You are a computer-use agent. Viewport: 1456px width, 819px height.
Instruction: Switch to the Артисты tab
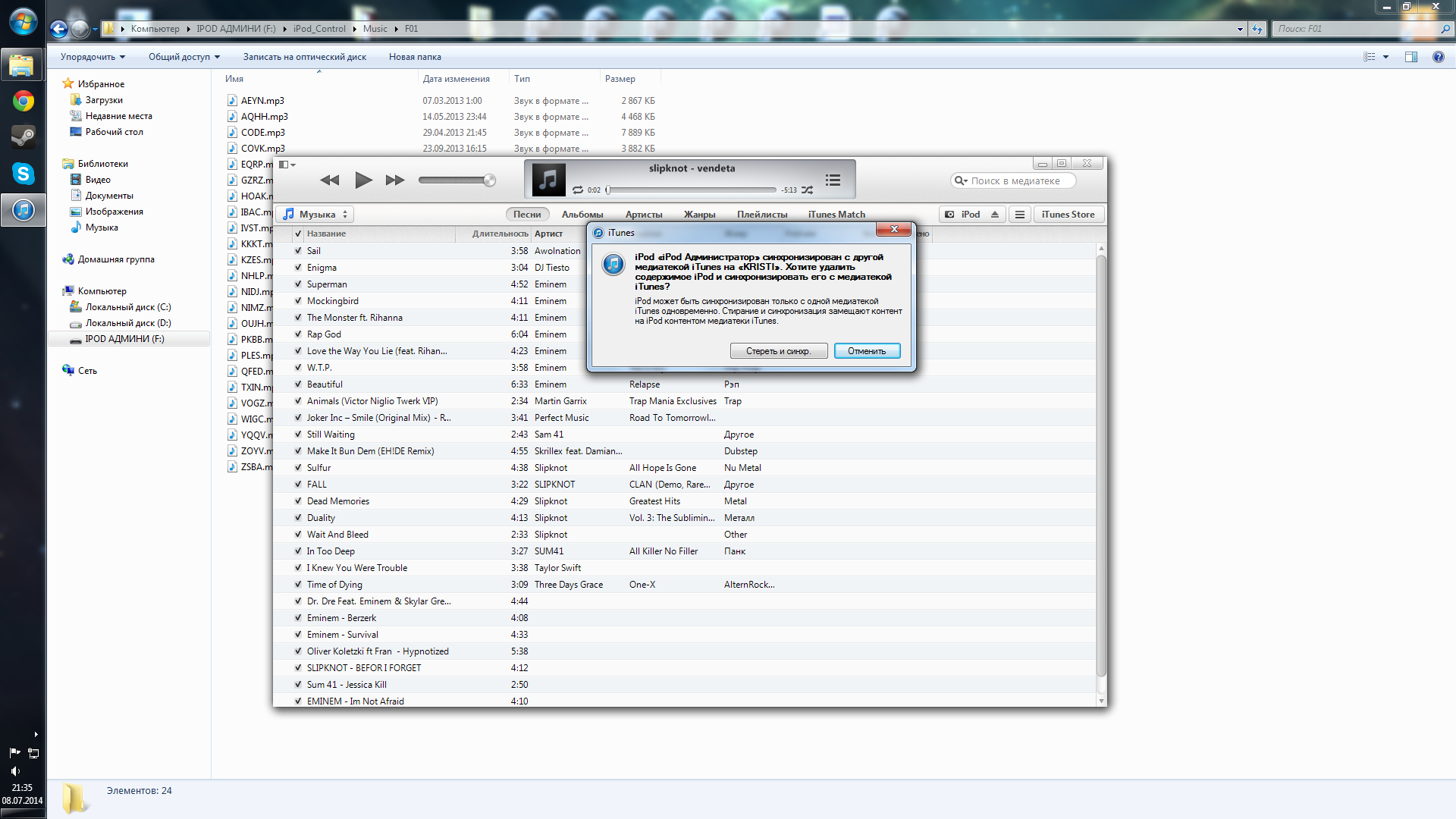point(644,215)
